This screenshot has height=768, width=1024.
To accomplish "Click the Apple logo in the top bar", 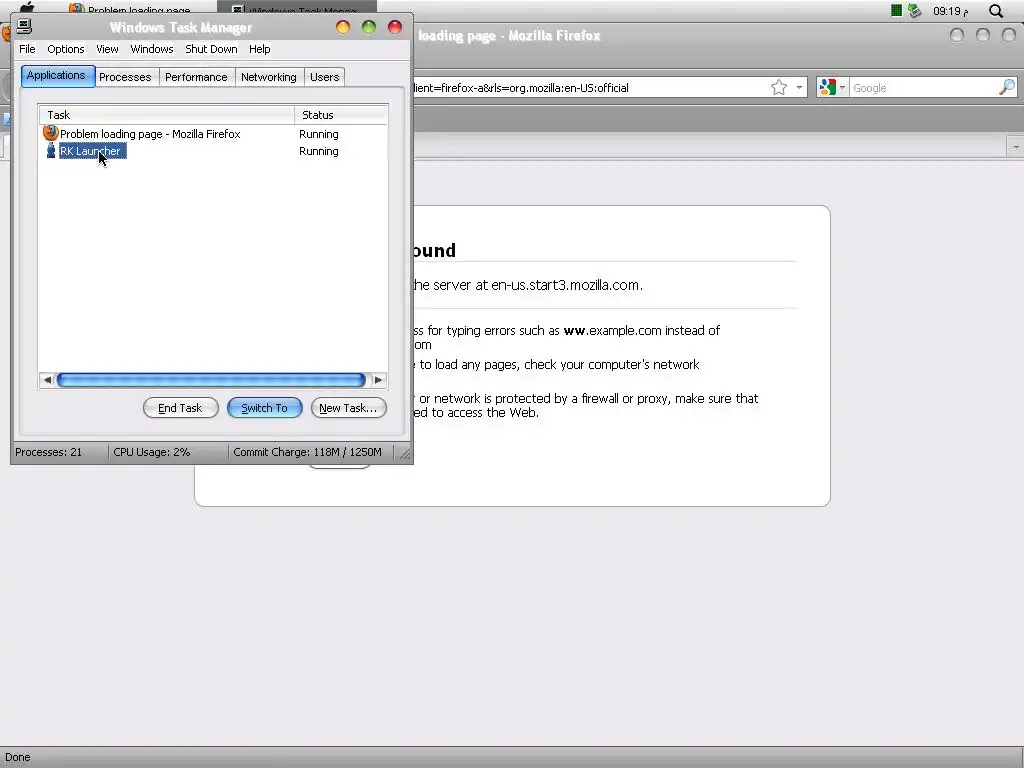I will tap(26, 8).
